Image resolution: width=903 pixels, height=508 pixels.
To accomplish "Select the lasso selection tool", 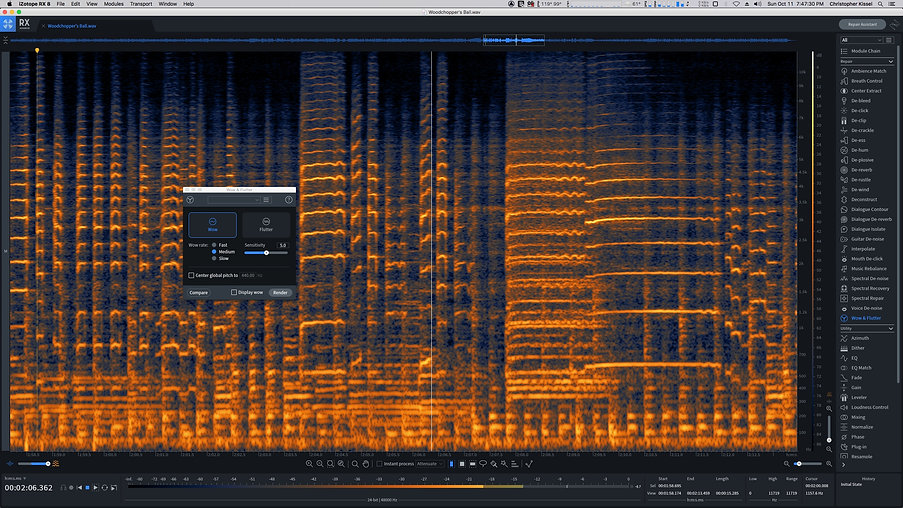I will [x=483, y=464].
